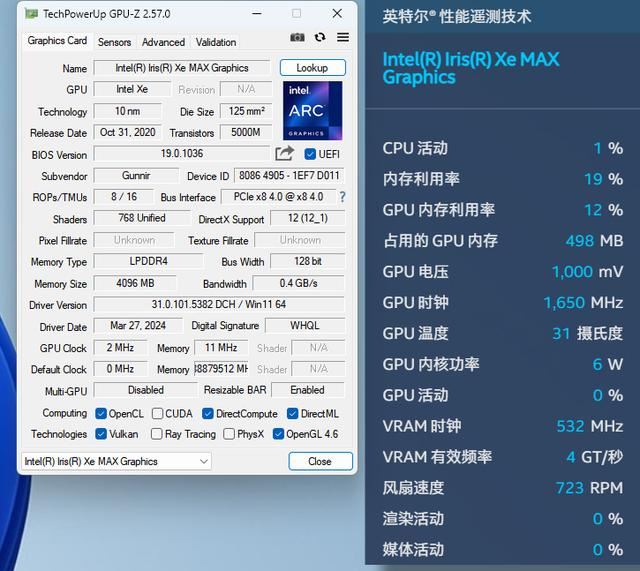Click the Multi-GPU Disabled field
Viewport: 640px width, 571px height.
(x=146, y=390)
